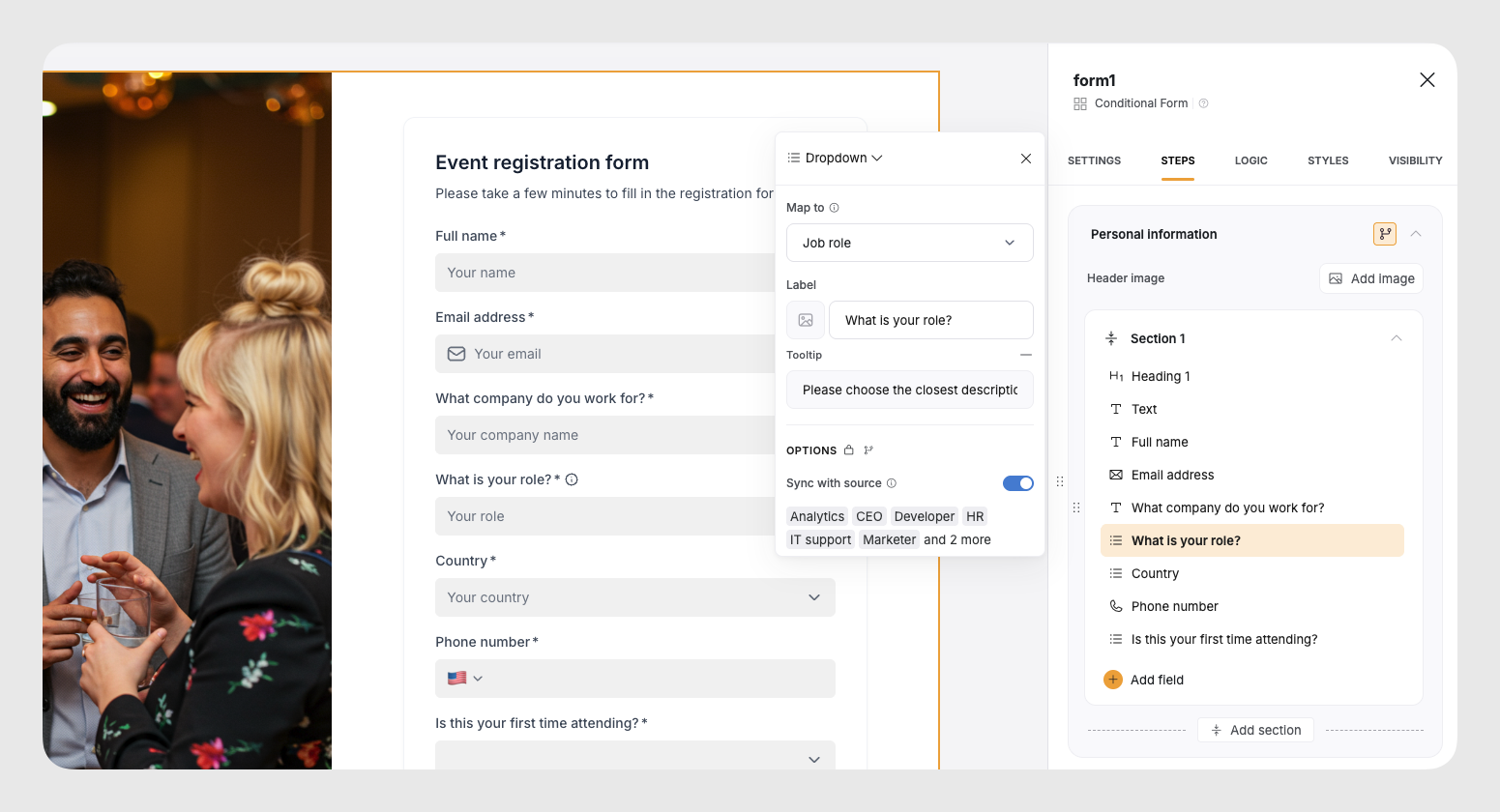Collapse Section 1 with its chevron
Viewport: 1500px width, 812px height.
(1397, 338)
